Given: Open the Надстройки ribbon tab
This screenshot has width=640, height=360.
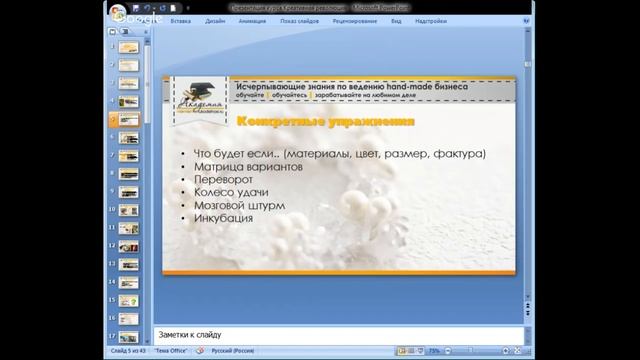Looking at the screenshot, I should point(431,21).
